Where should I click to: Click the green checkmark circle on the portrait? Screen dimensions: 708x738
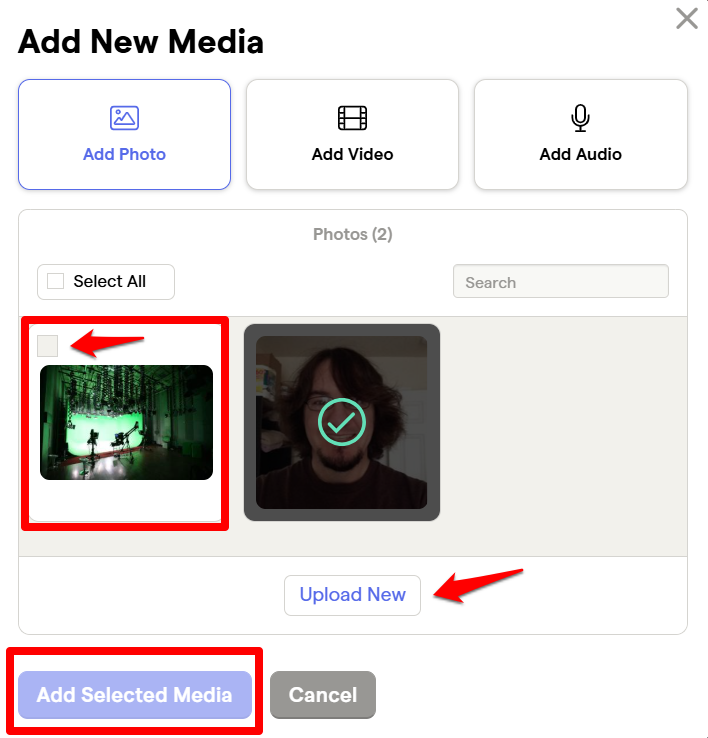coord(342,422)
